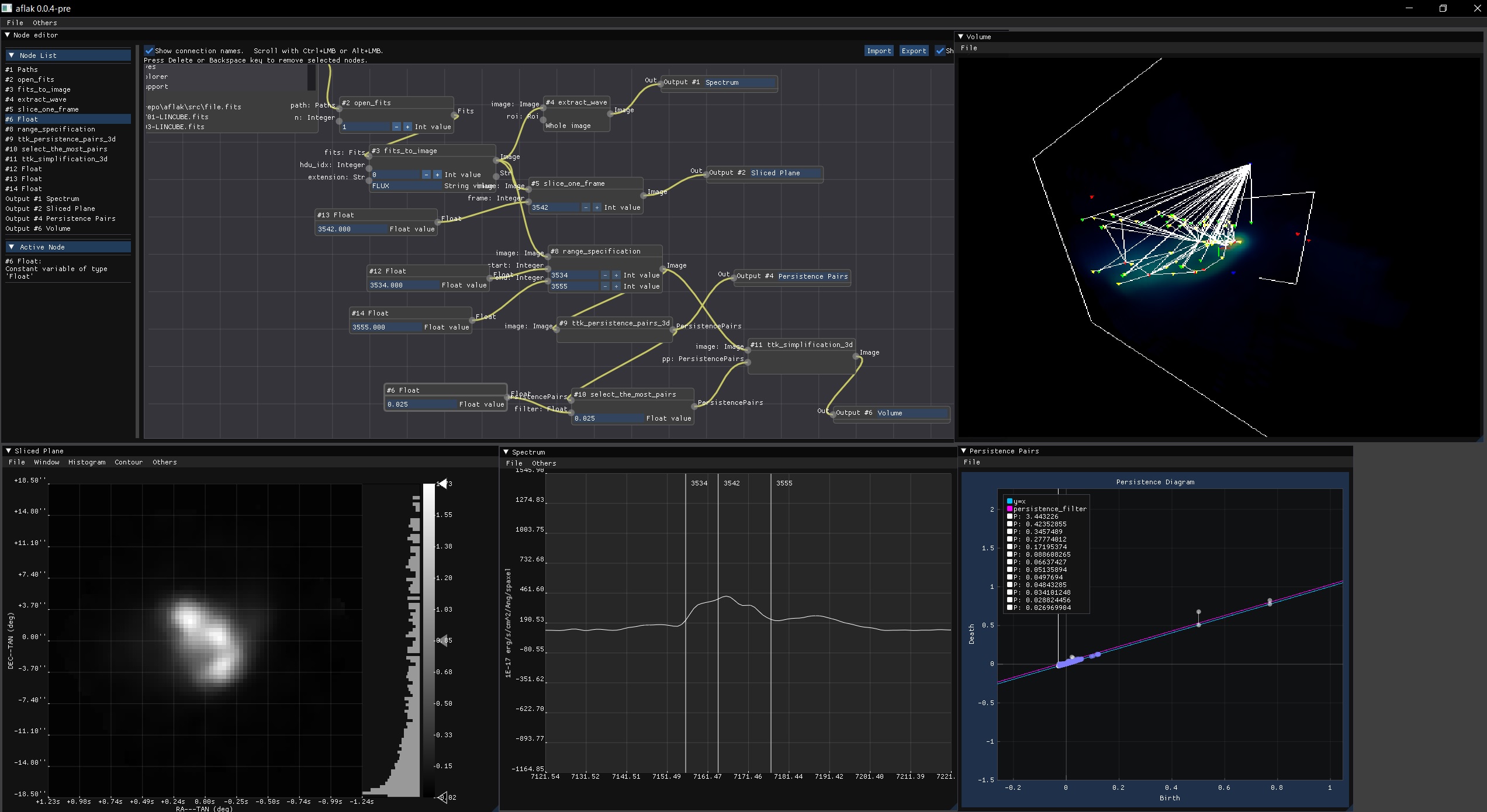Click the Import button
This screenshot has height=812, width=1487.
tap(879, 51)
